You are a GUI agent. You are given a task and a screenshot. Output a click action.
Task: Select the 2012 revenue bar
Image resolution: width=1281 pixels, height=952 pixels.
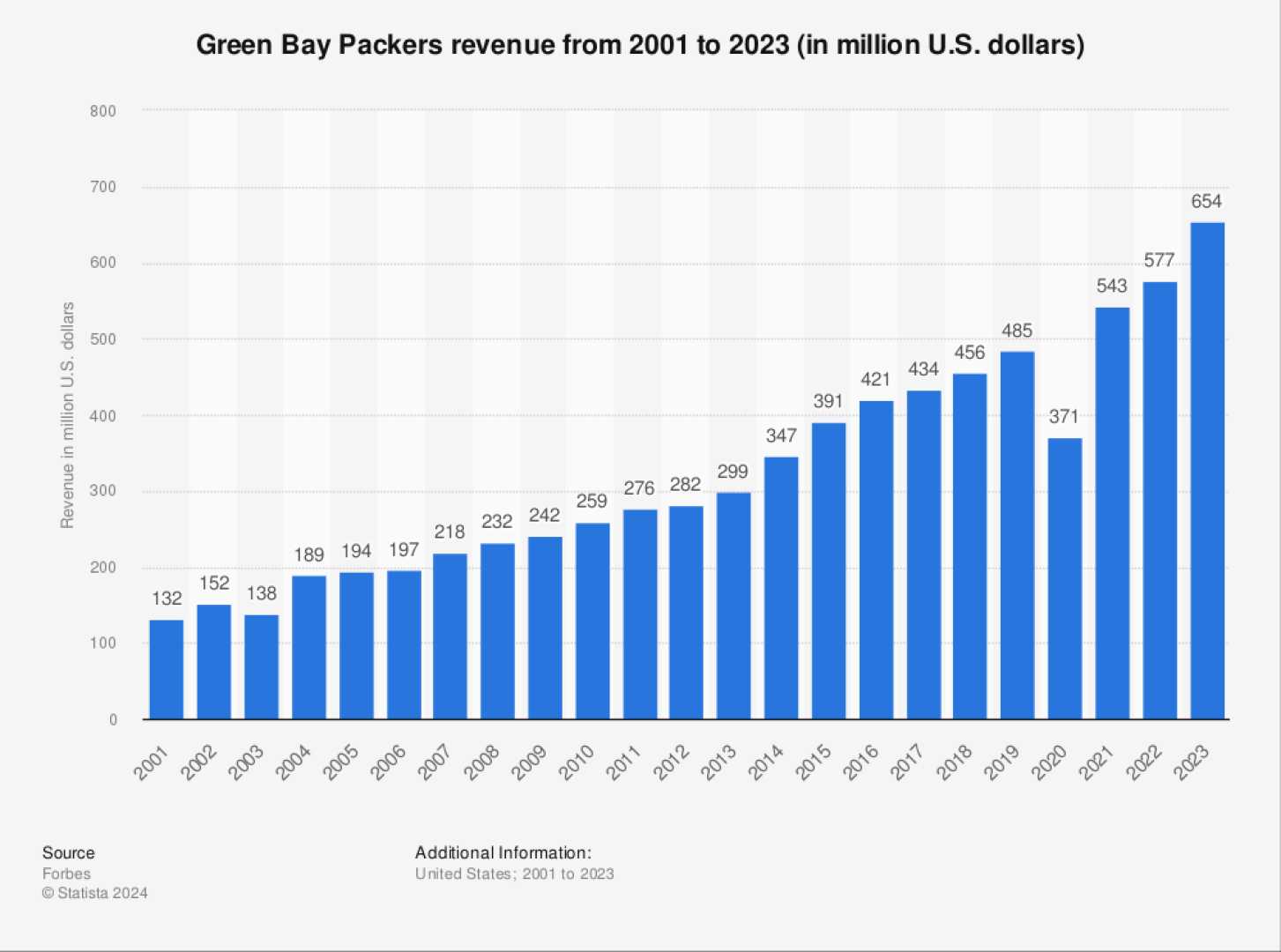click(x=687, y=613)
